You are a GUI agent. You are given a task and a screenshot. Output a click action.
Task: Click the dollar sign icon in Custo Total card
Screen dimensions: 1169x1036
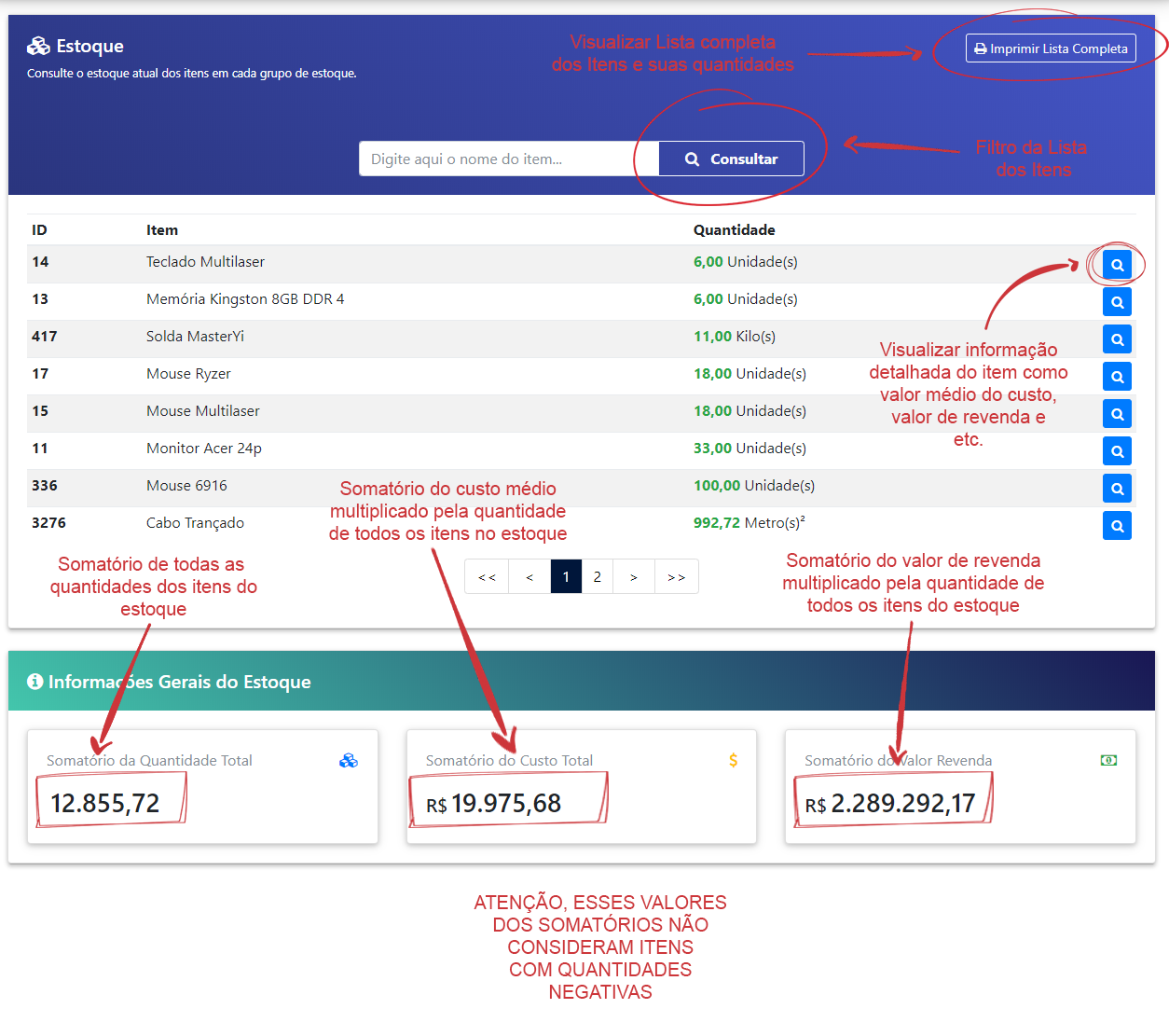734,761
